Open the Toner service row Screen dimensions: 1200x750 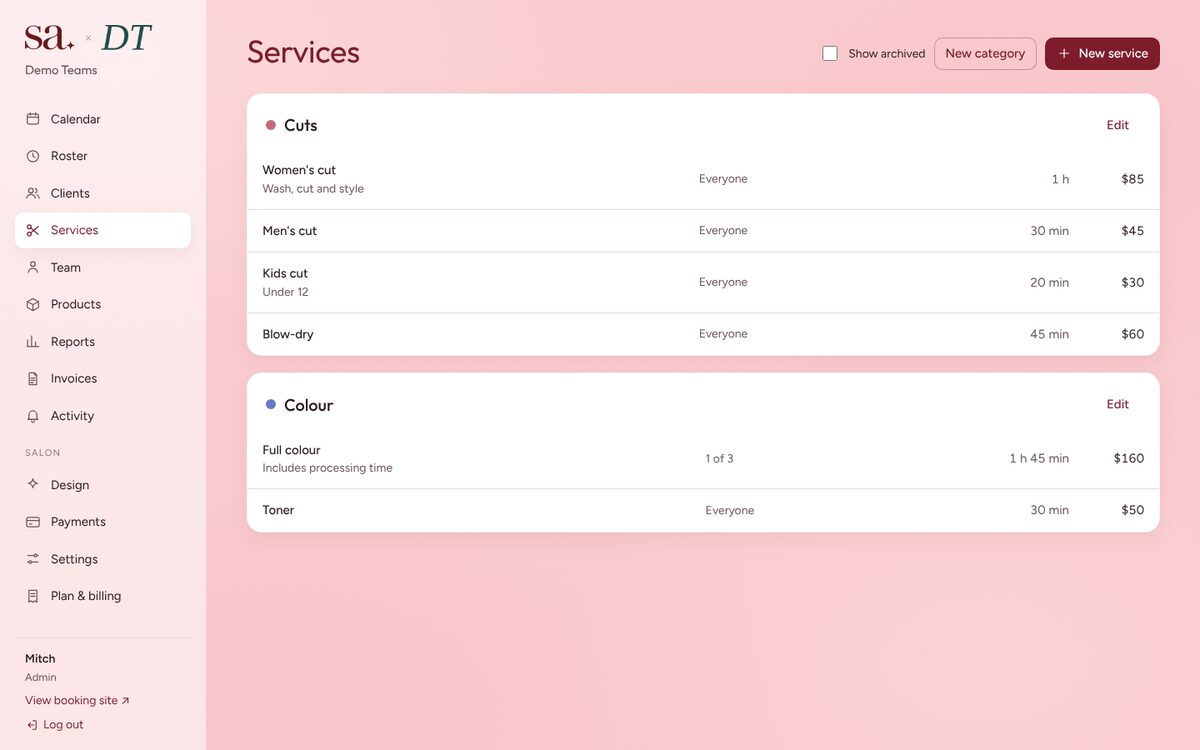tap(703, 510)
